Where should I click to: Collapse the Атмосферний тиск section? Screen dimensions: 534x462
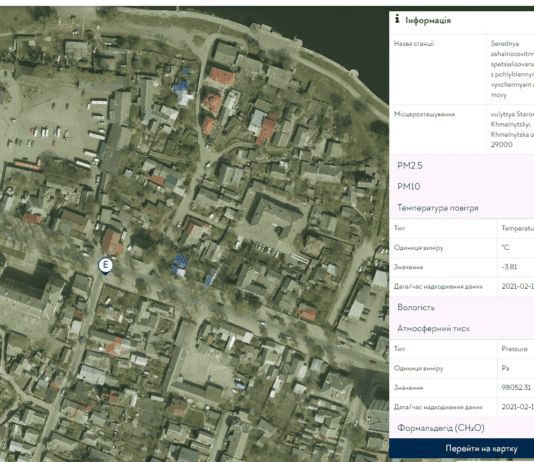click(461, 329)
